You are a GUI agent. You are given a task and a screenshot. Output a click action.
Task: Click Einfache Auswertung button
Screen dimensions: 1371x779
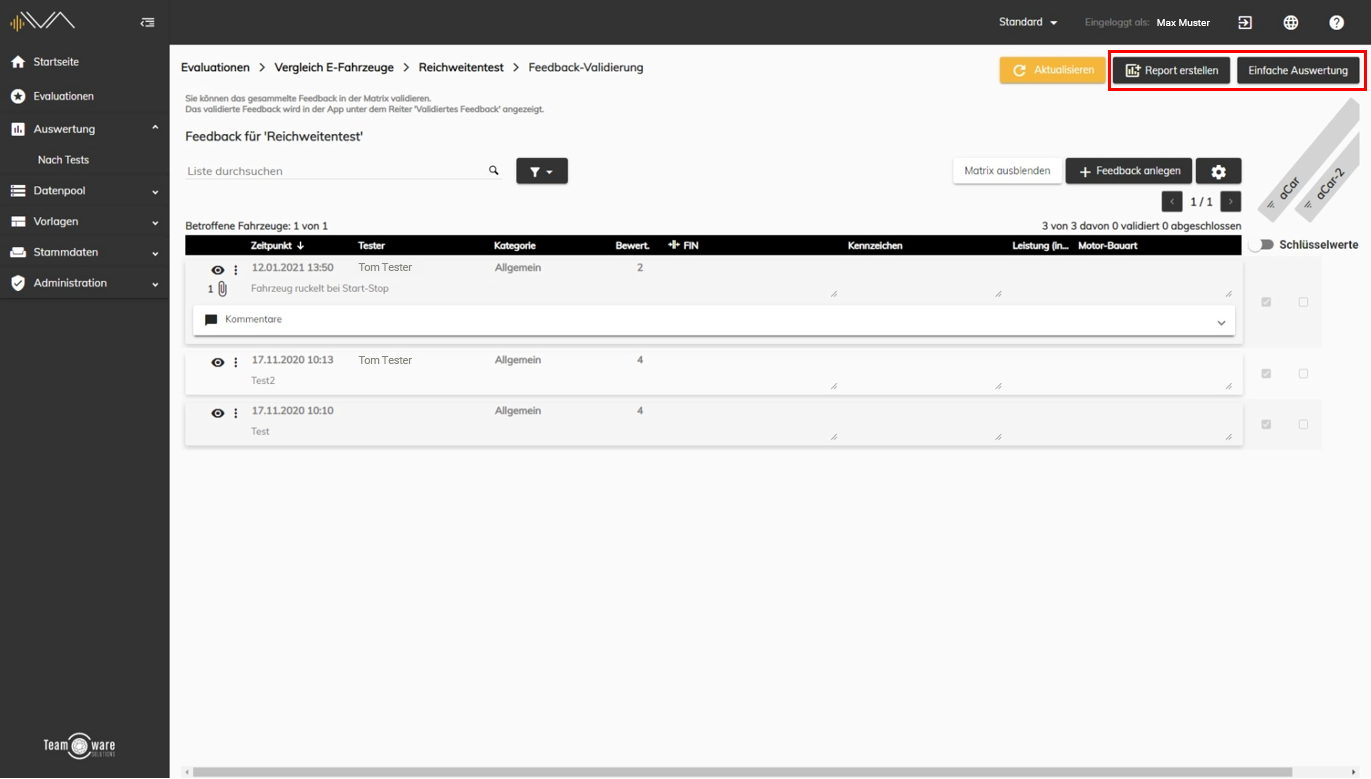coord(1298,70)
